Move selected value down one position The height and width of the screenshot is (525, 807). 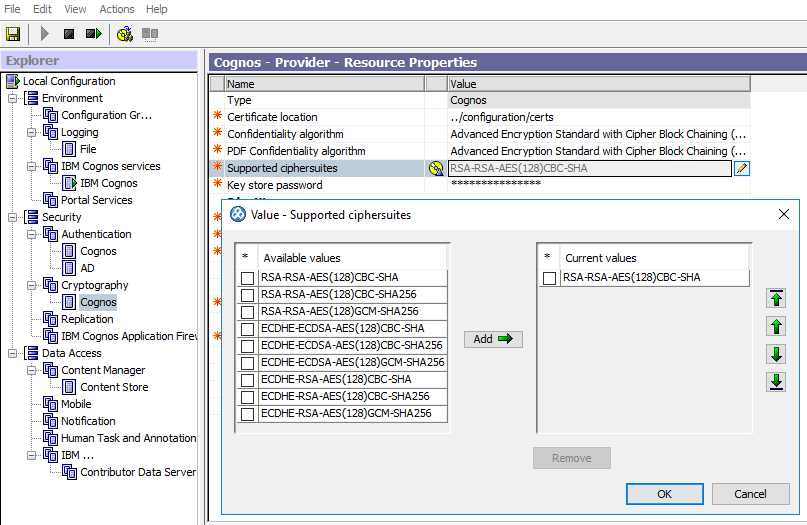click(x=776, y=354)
